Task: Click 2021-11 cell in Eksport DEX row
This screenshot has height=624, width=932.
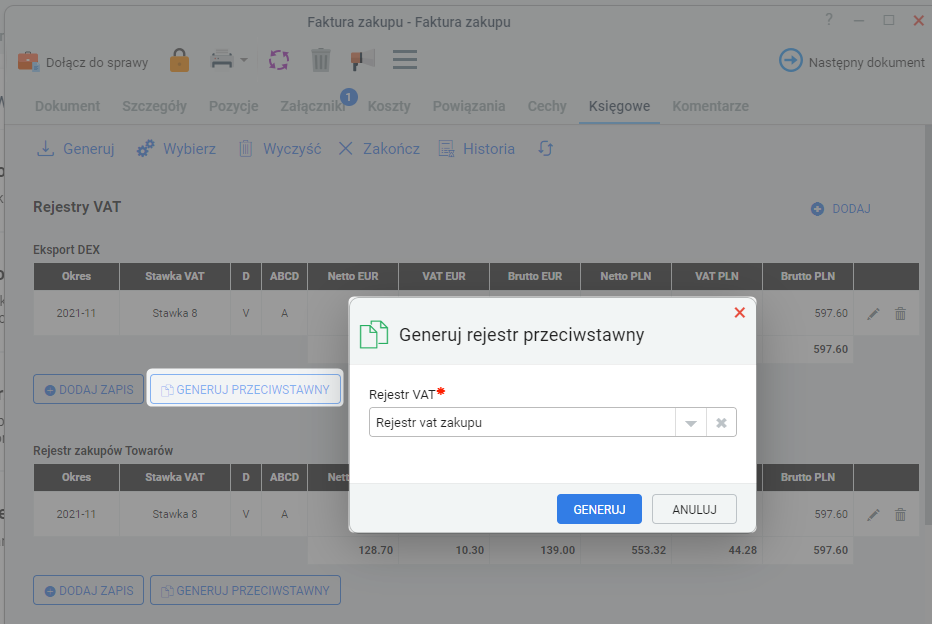Action: click(x=76, y=313)
